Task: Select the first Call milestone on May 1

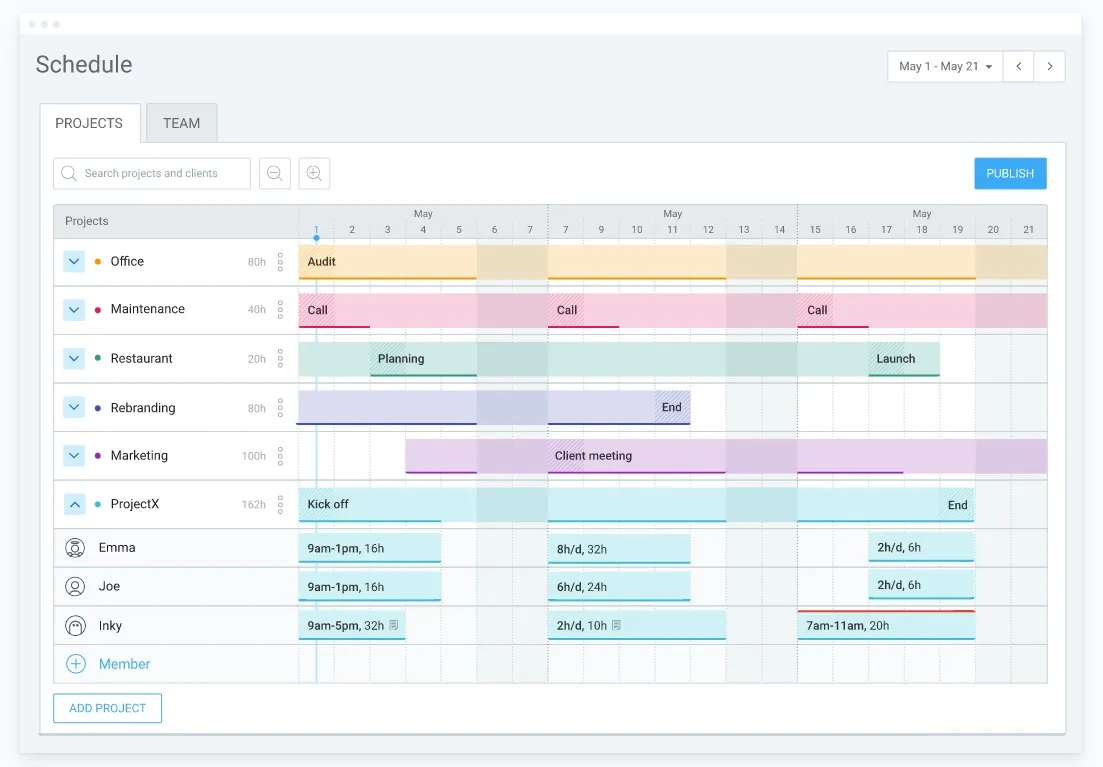Action: 317,310
